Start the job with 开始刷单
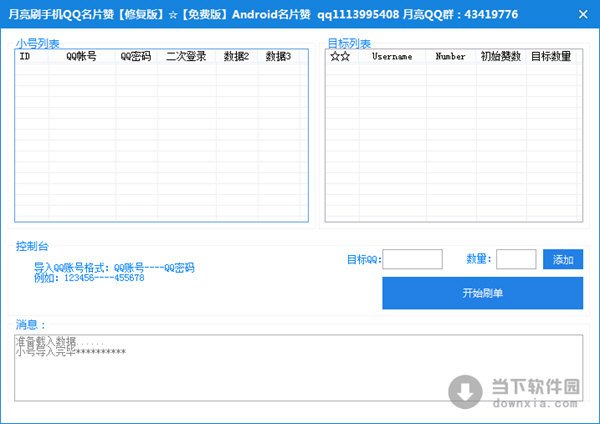Image resolution: width=600 pixels, height=424 pixels. (x=483, y=293)
